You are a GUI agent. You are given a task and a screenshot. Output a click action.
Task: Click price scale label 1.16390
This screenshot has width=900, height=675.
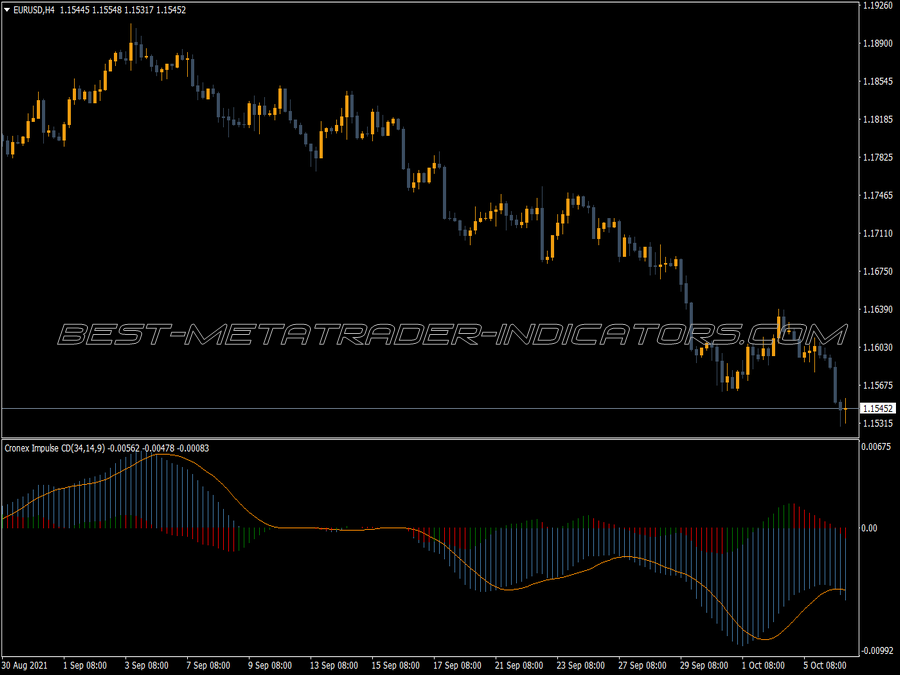pyautogui.click(x=878, y=309)
